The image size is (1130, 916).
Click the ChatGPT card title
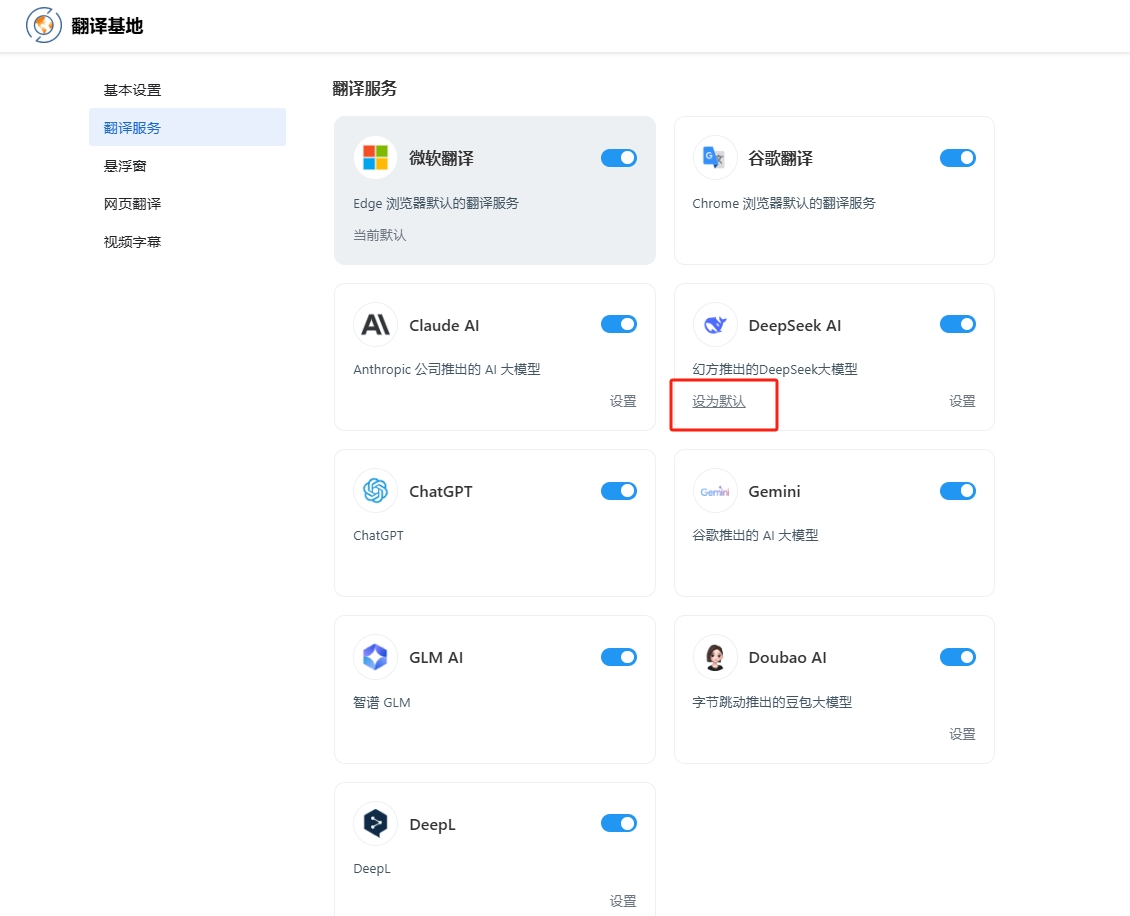[x=441, y=492]
